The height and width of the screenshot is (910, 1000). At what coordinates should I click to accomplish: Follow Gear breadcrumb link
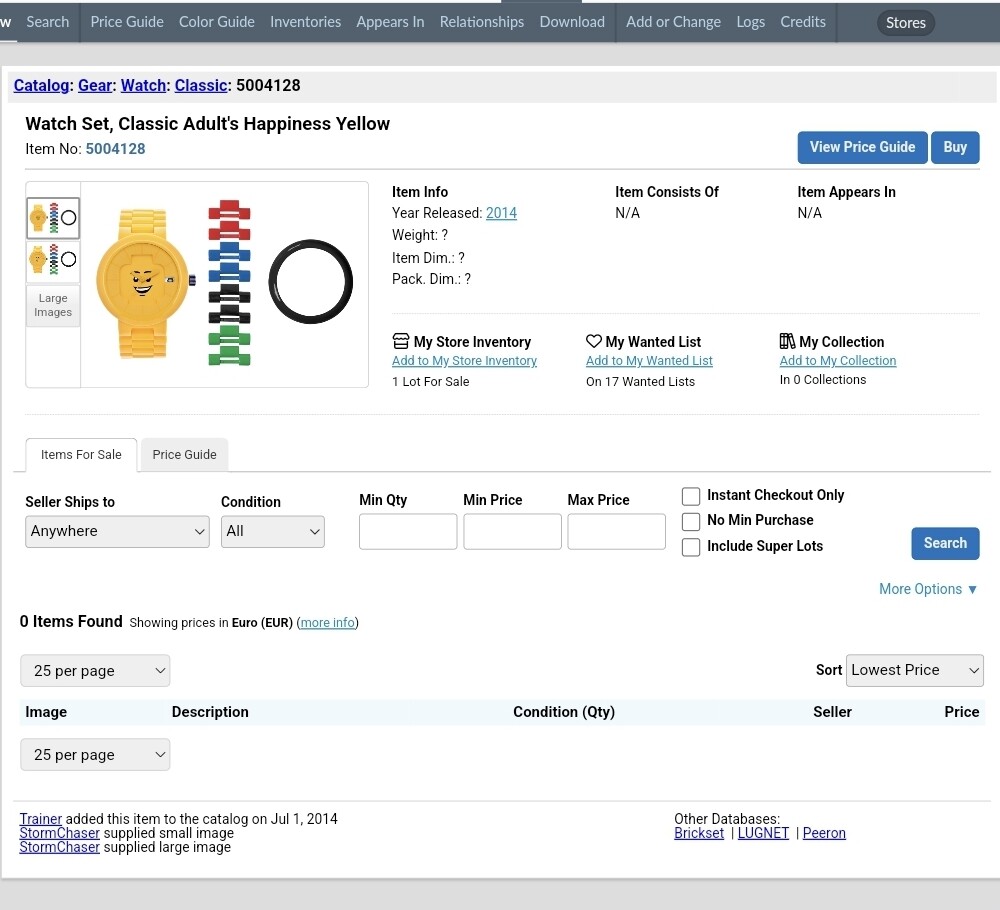click(95, 85)
